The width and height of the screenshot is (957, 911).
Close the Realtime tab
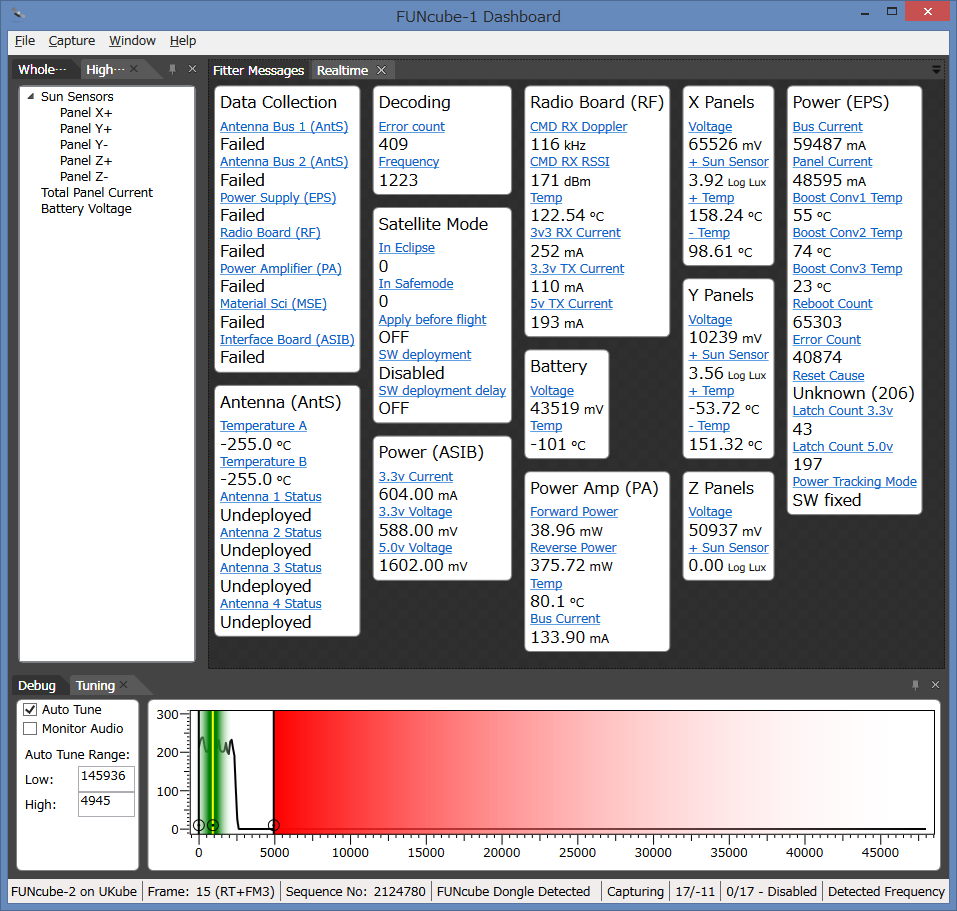[381, 70]
